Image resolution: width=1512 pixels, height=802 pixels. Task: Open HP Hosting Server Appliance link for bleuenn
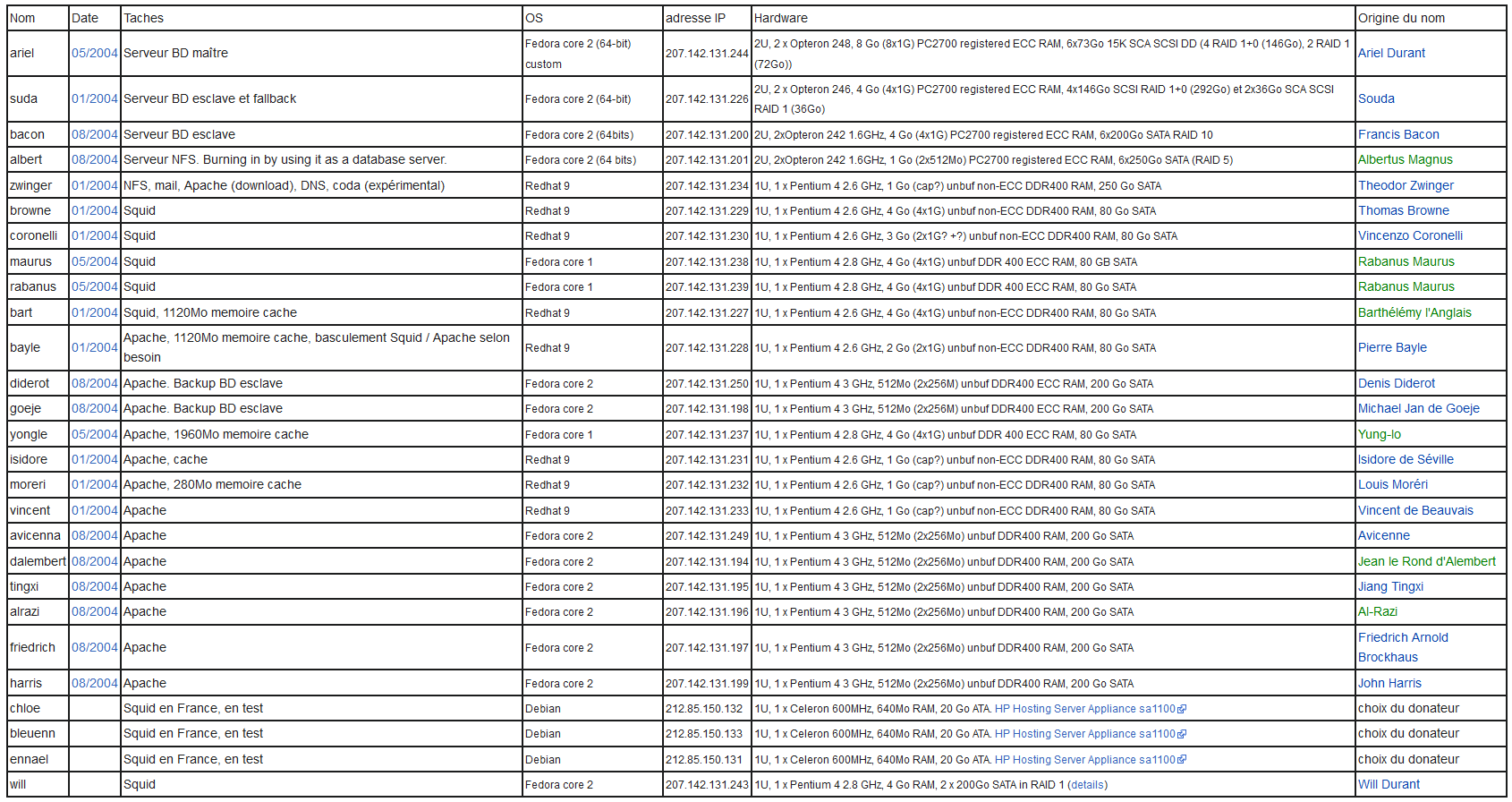coord(1090,734)
